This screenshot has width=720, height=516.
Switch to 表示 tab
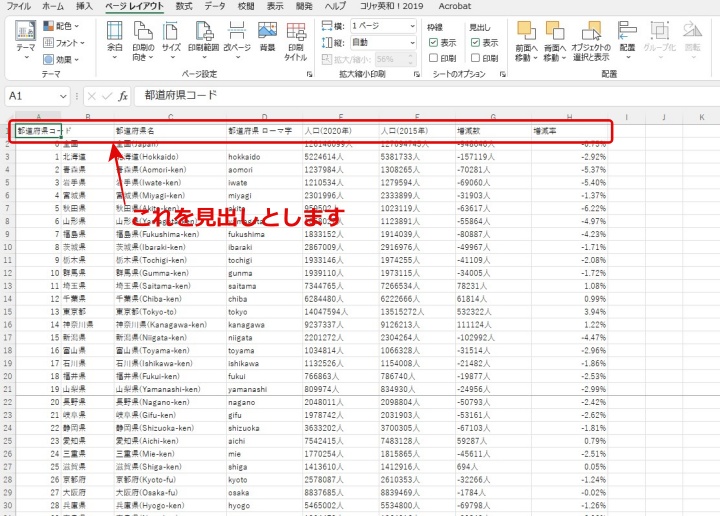pyautogui.click(x=275, y=6)
